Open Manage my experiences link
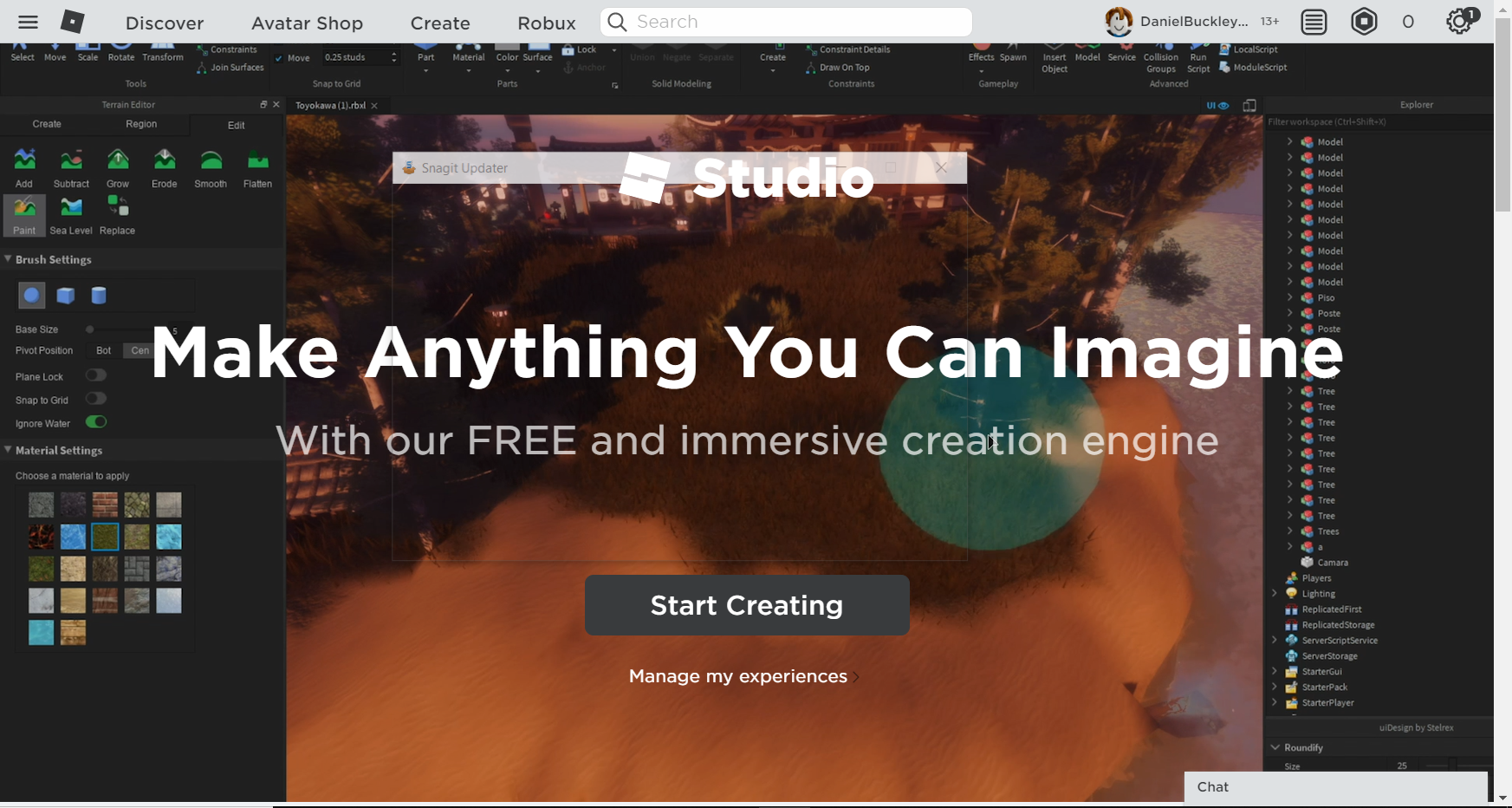1512x808 pixels. 744,676
